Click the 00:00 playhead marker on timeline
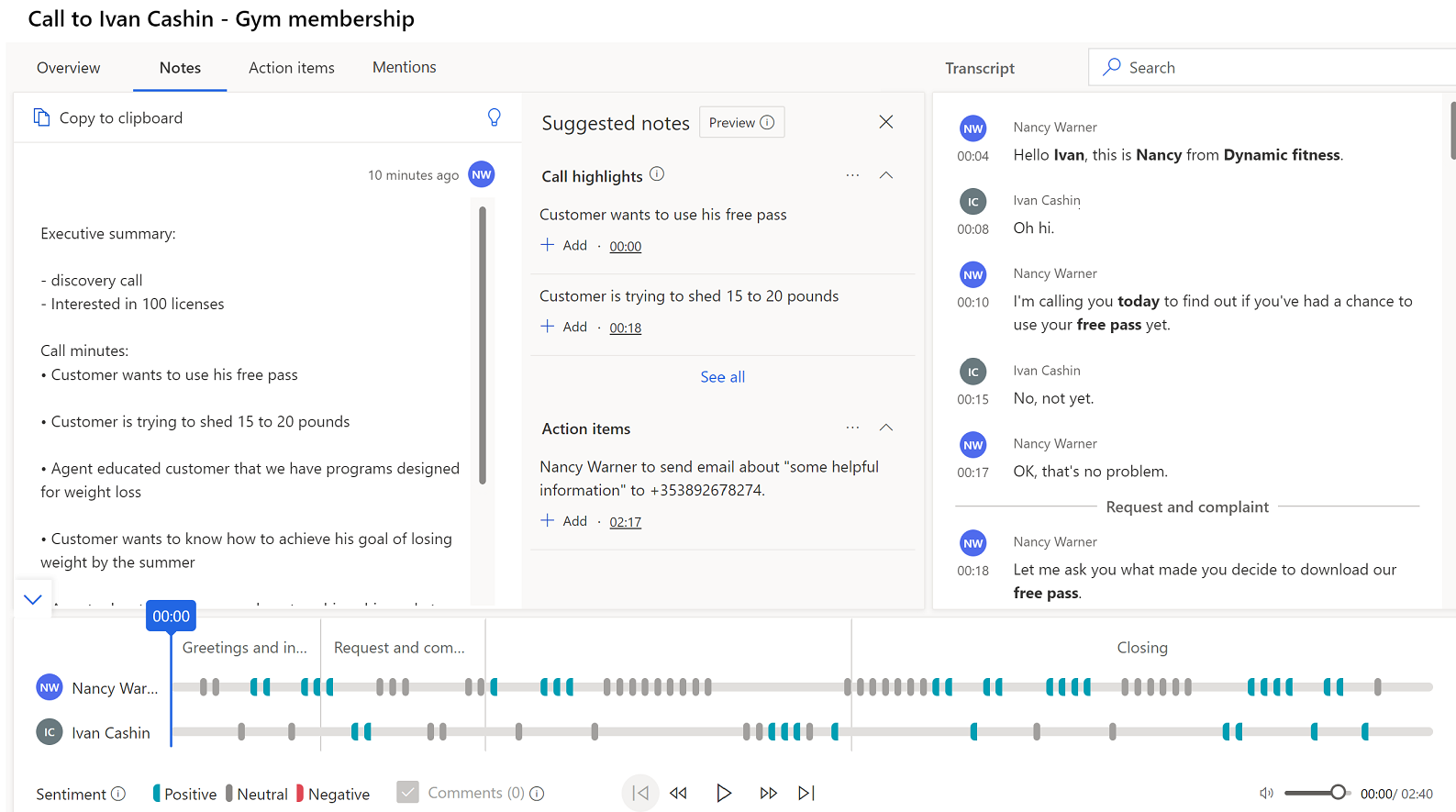 pyautogui.click(x=171, y=616)
